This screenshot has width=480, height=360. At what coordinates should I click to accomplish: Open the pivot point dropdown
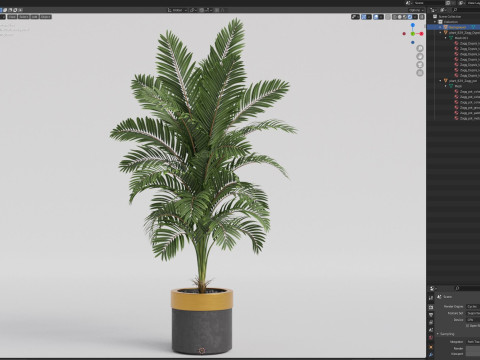tap(193, 10)
